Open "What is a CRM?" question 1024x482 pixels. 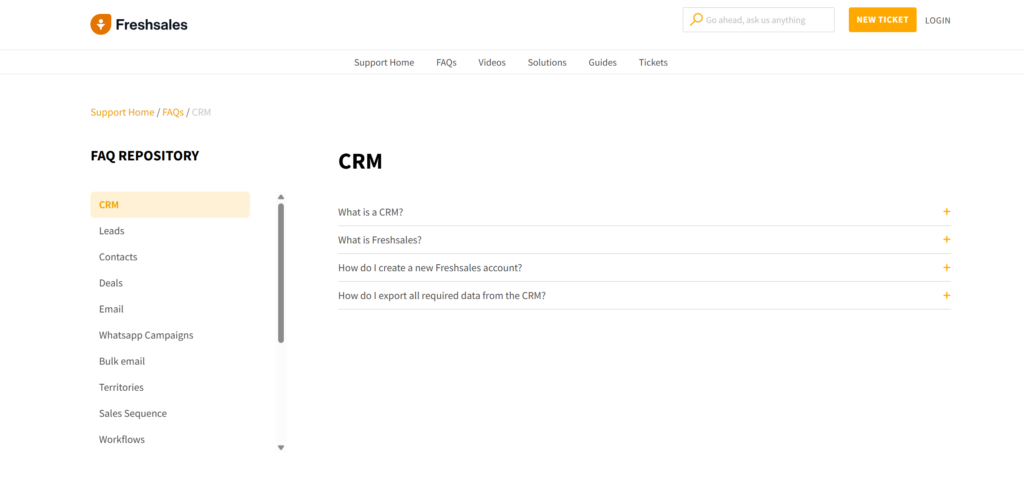tap(370, 212)
